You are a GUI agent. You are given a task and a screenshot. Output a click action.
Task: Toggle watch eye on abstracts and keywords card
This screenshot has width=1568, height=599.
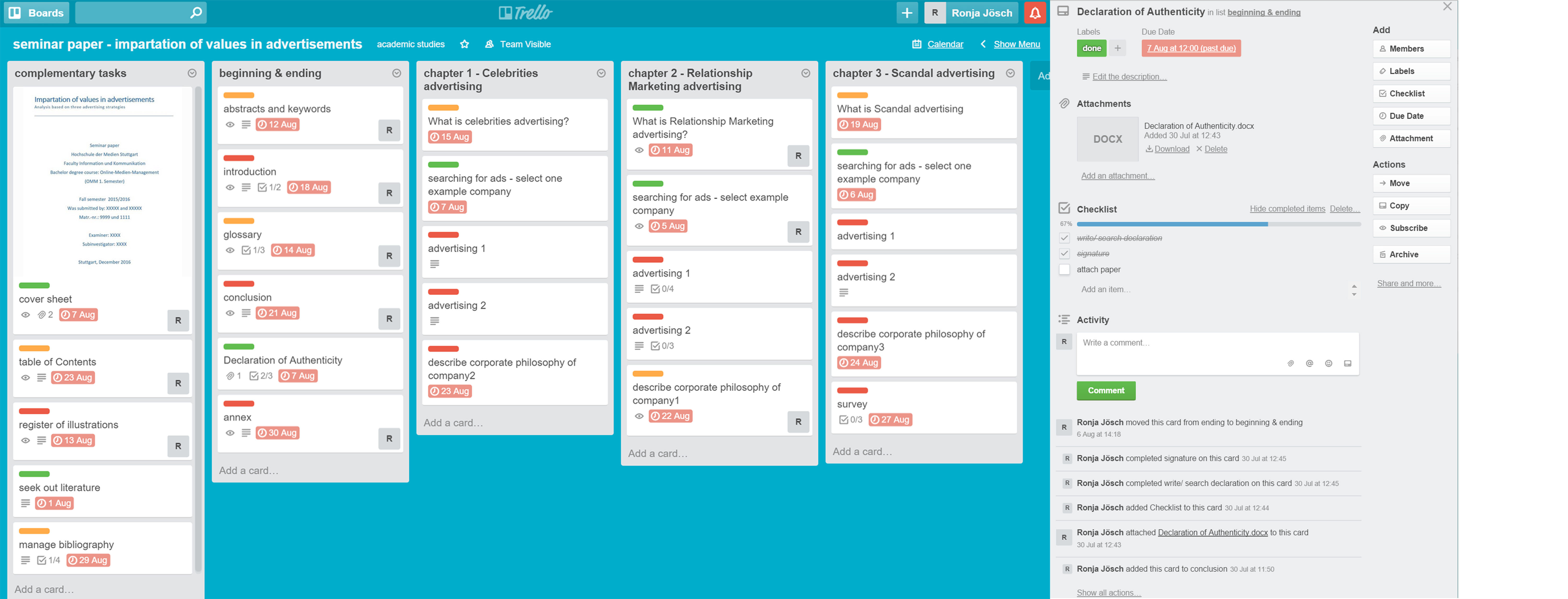[x=230, y=125]
